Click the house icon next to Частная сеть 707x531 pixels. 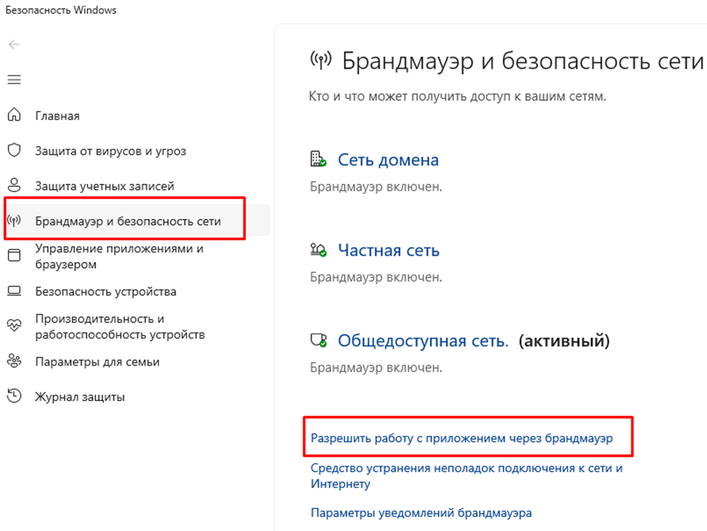(x=318, y=250)
